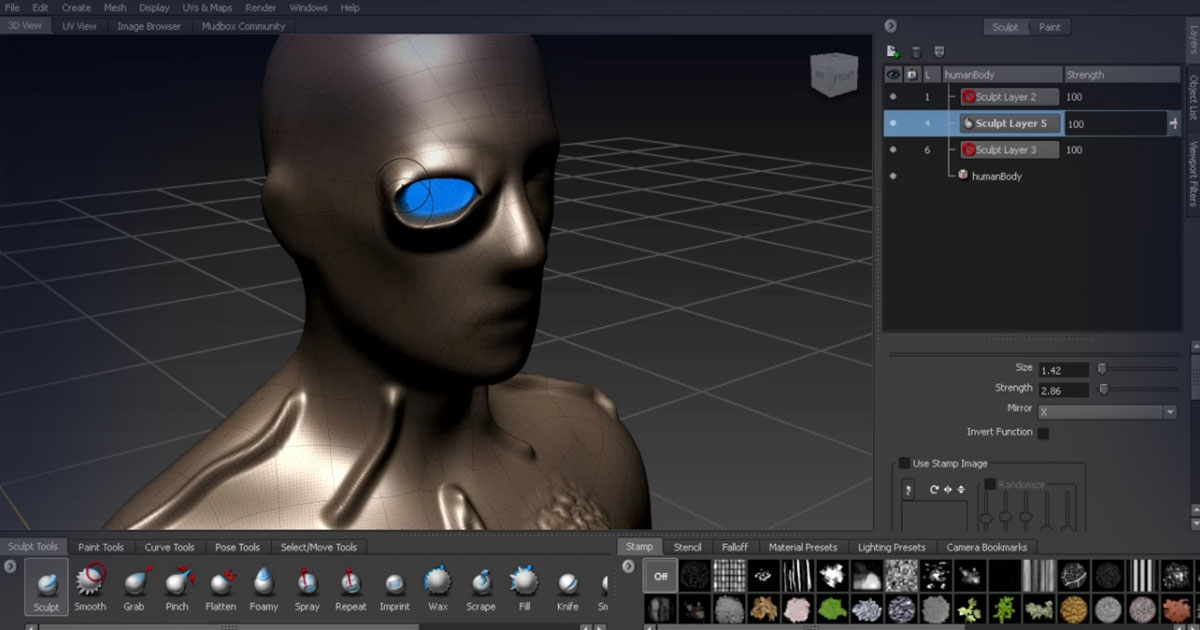The width and height of the screenshot is (1200, 630).
Task: Click the Strength value input field
Action: tap(1064, 390)
